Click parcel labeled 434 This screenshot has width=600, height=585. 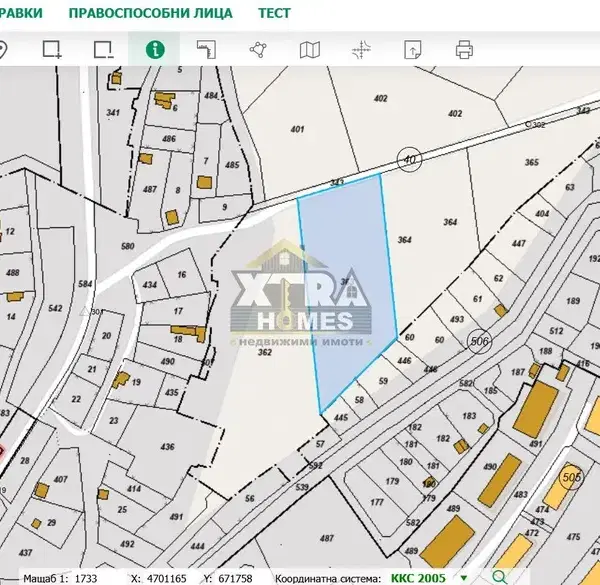coord(150,285)
